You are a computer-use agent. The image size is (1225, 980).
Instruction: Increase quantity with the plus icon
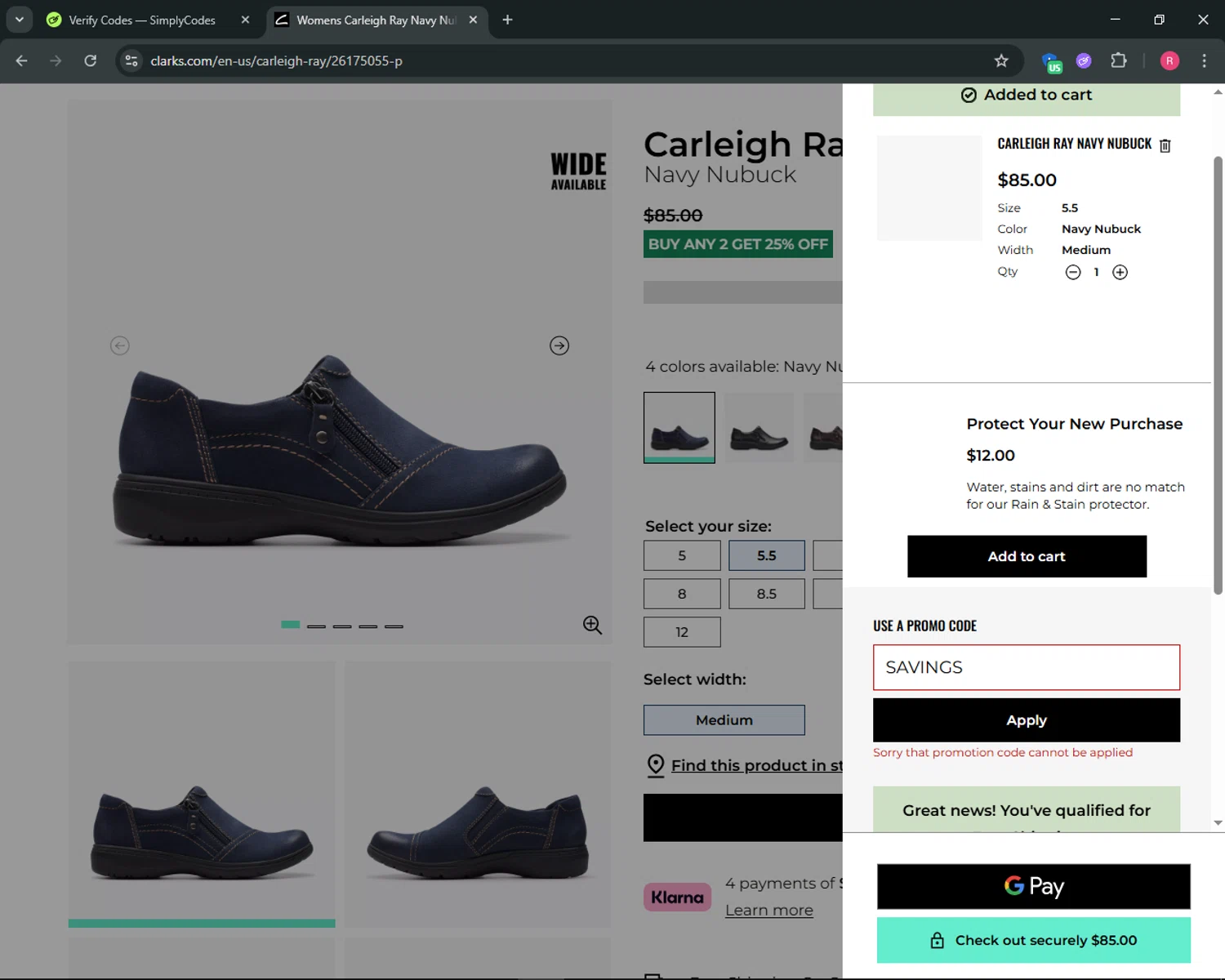tap(1120, 273)
